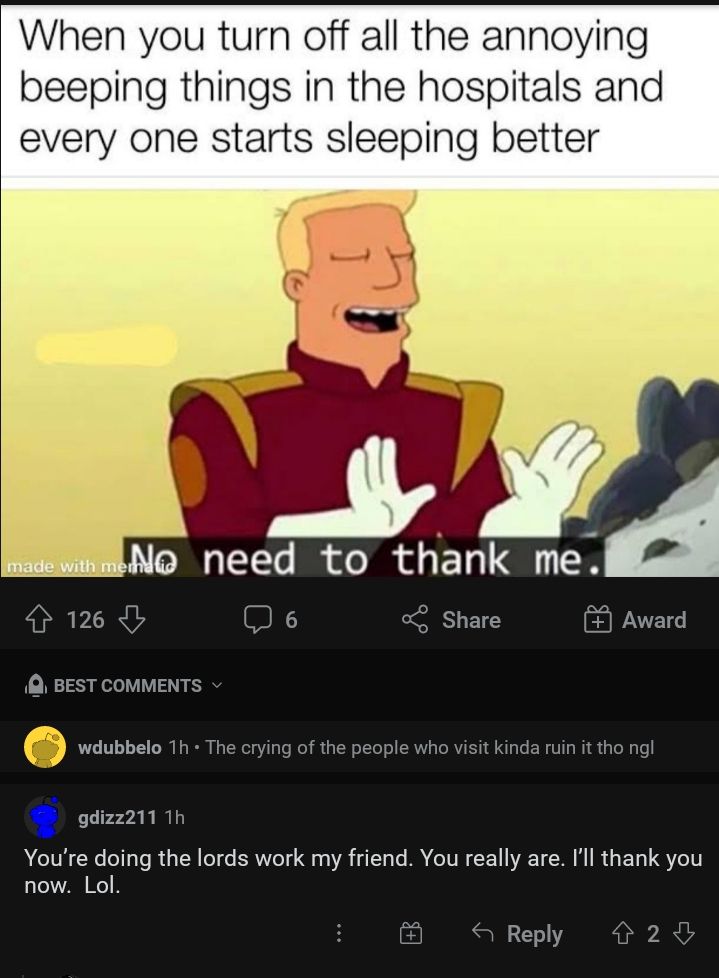Open the meme image in full view
Screen dimensions: 719x978
pyautogui.click(x=359, y=382)
